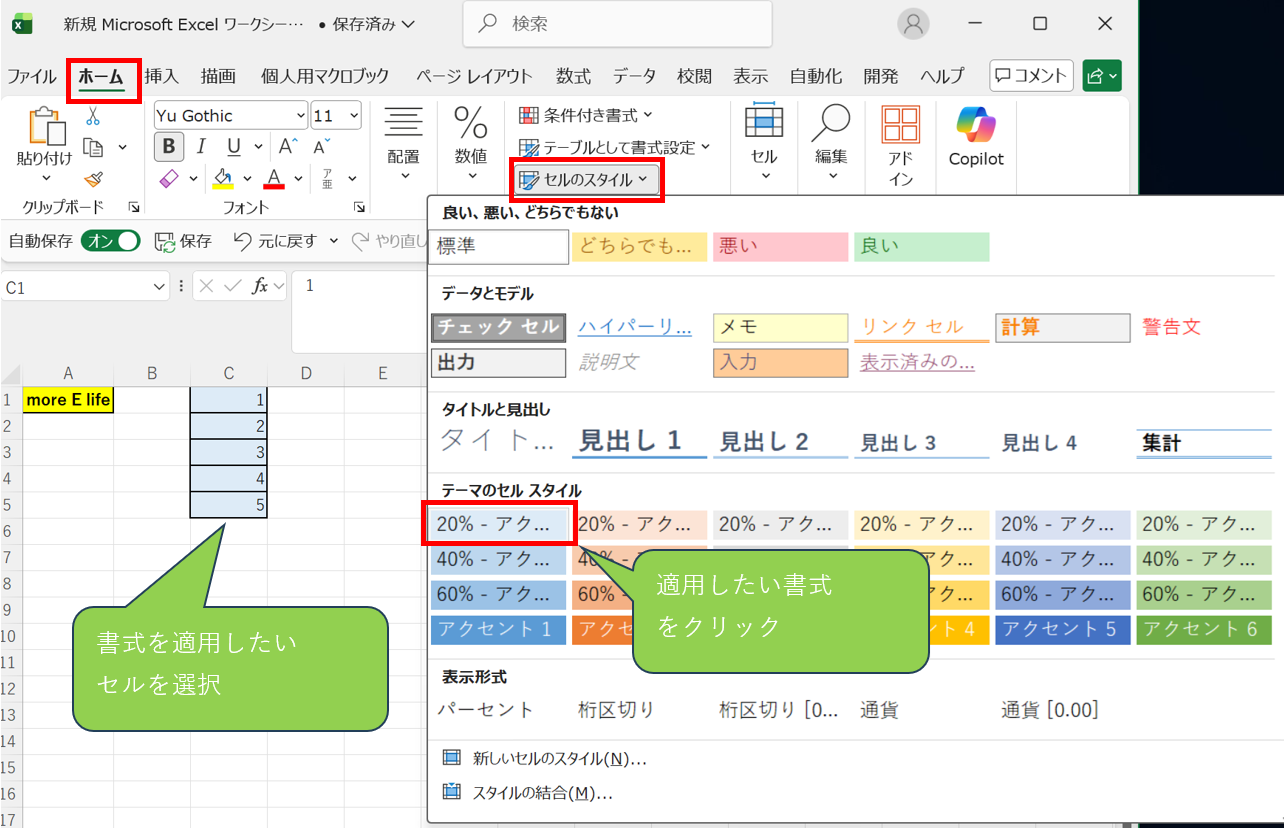
Task: Open the Name Box dropdown arrow
Action: tap(160, 287)
